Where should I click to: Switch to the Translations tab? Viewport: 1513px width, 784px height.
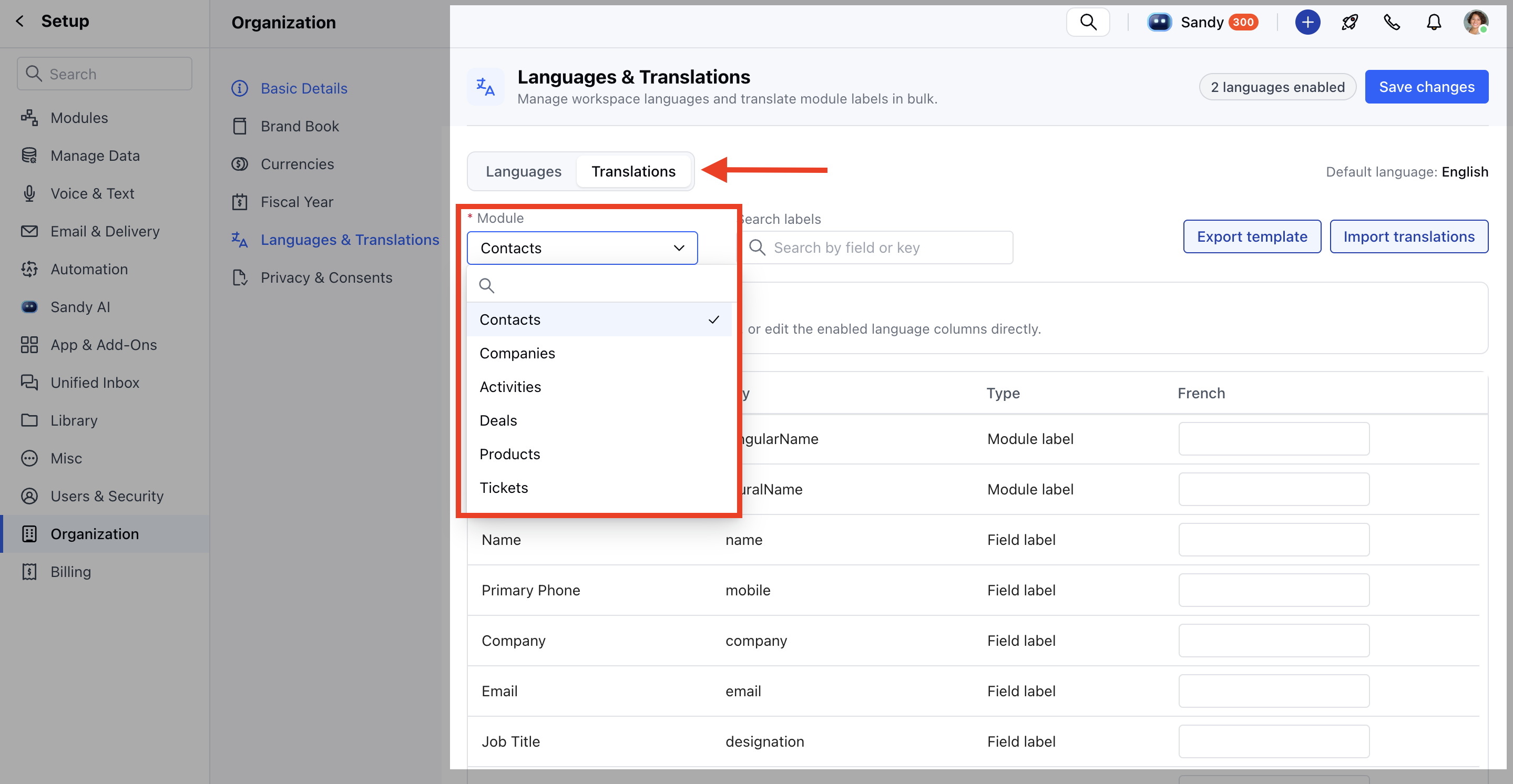coord(633,171)
